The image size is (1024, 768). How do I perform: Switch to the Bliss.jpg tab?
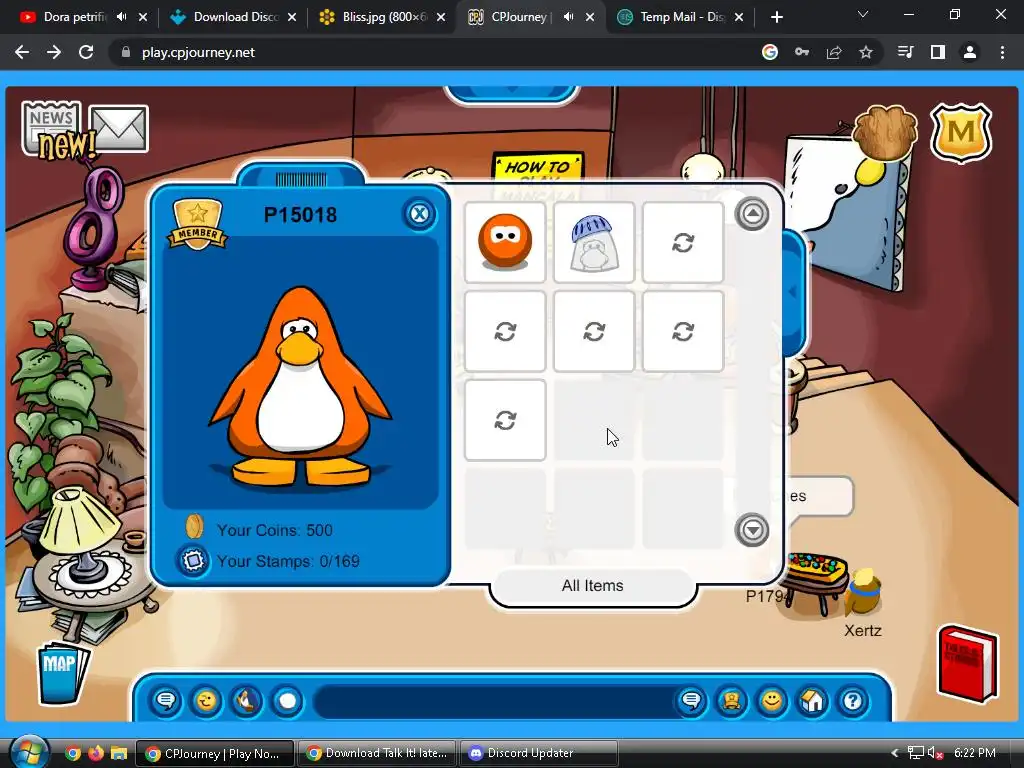click(384, 17)
